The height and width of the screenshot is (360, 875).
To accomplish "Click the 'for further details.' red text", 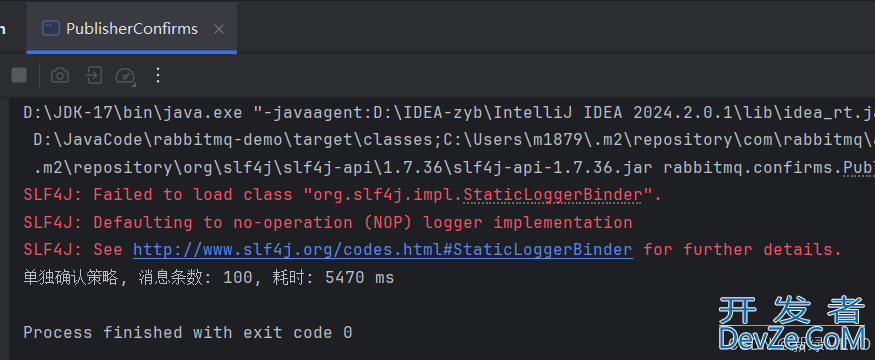I will coord(742,249).
